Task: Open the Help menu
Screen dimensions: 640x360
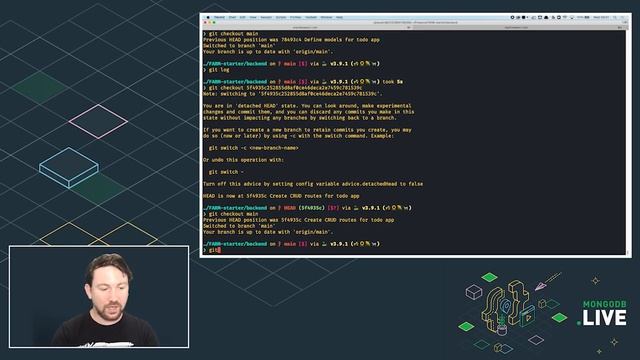Action: (339, 18)
